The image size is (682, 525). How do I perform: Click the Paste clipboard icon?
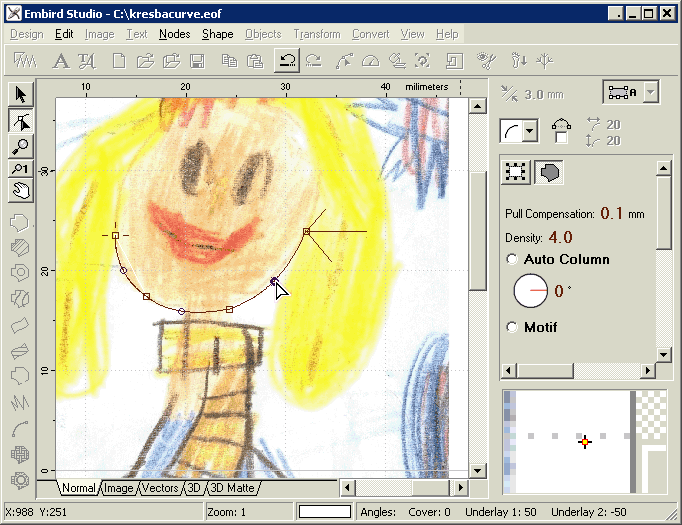pyautogui.click(x=254, y=61)
